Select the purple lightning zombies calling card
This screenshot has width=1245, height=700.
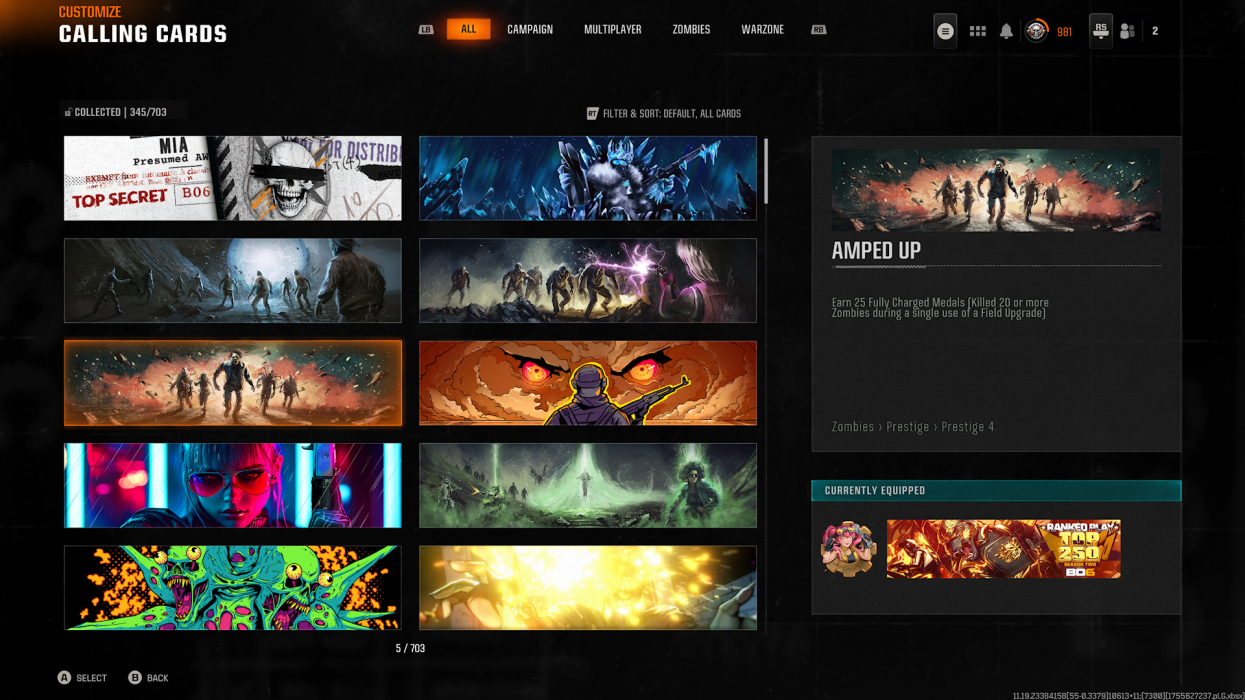(x=588, y=280)
